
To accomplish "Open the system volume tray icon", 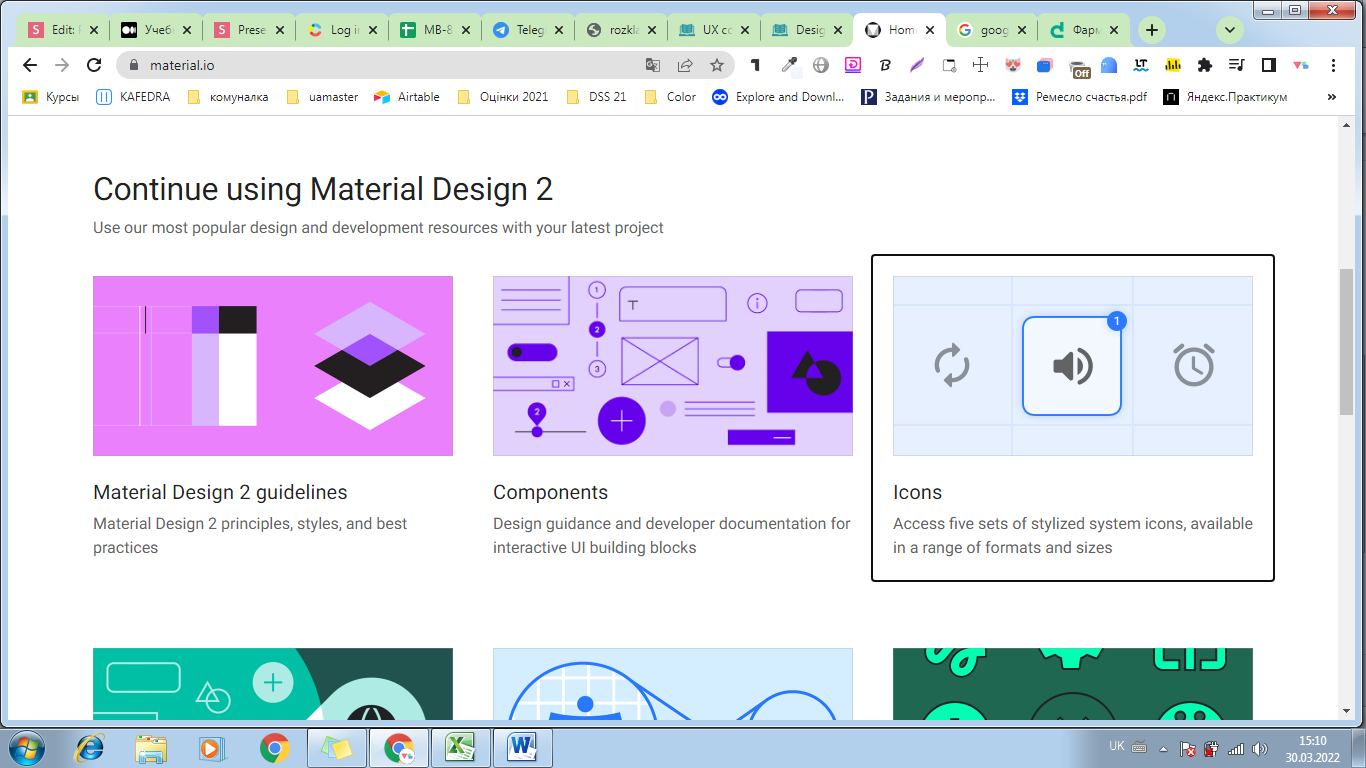I will (1260, 748).
